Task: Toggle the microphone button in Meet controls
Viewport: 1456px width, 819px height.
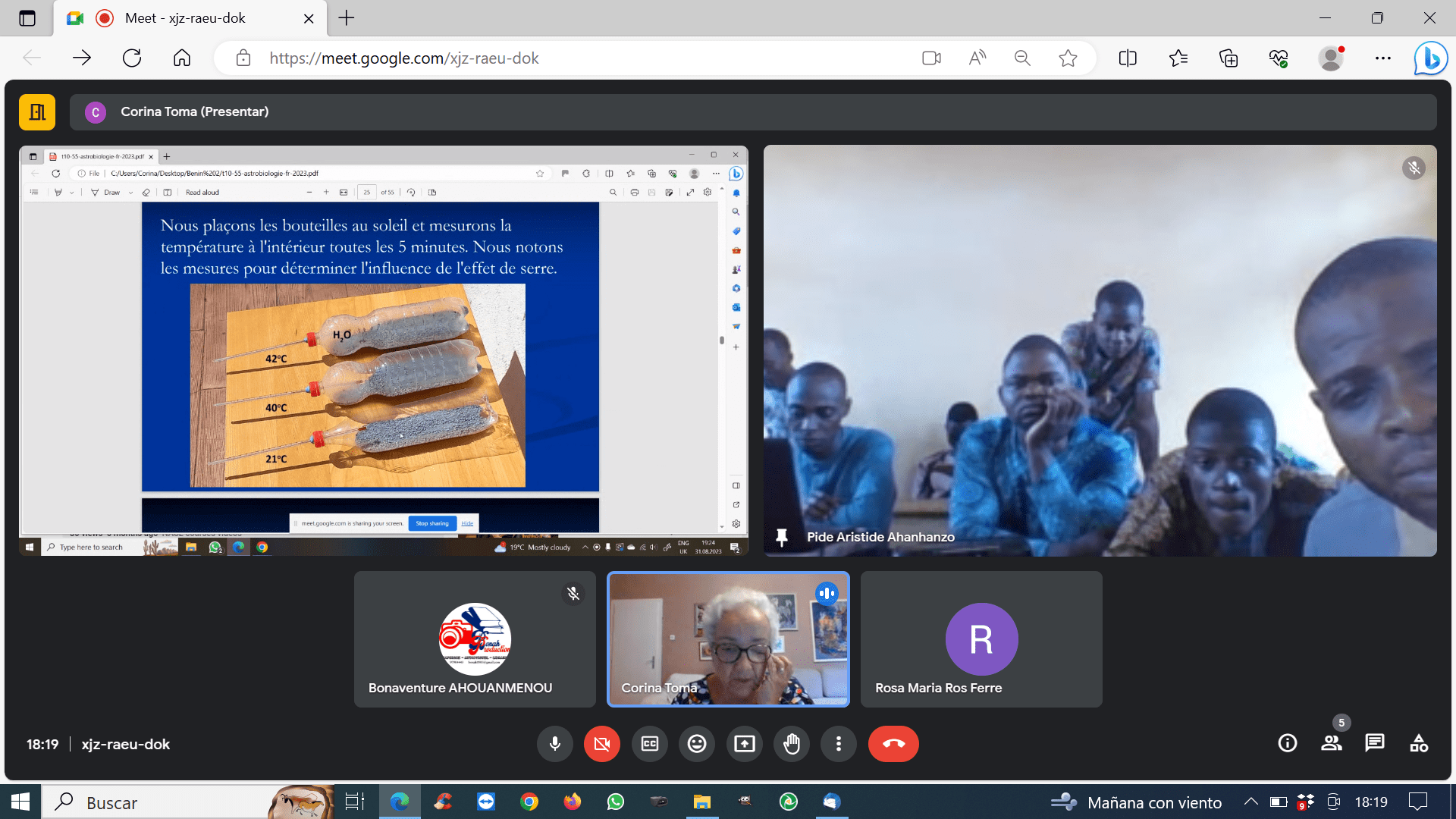Action: point(555,744)
